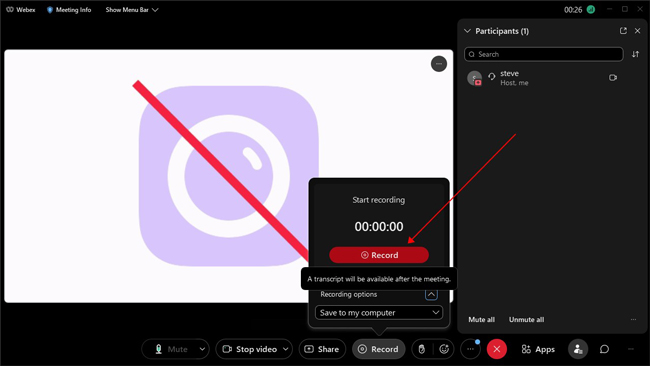Click the Recording options label
Viewport: 650px width, 366px height.
point(349,294)
